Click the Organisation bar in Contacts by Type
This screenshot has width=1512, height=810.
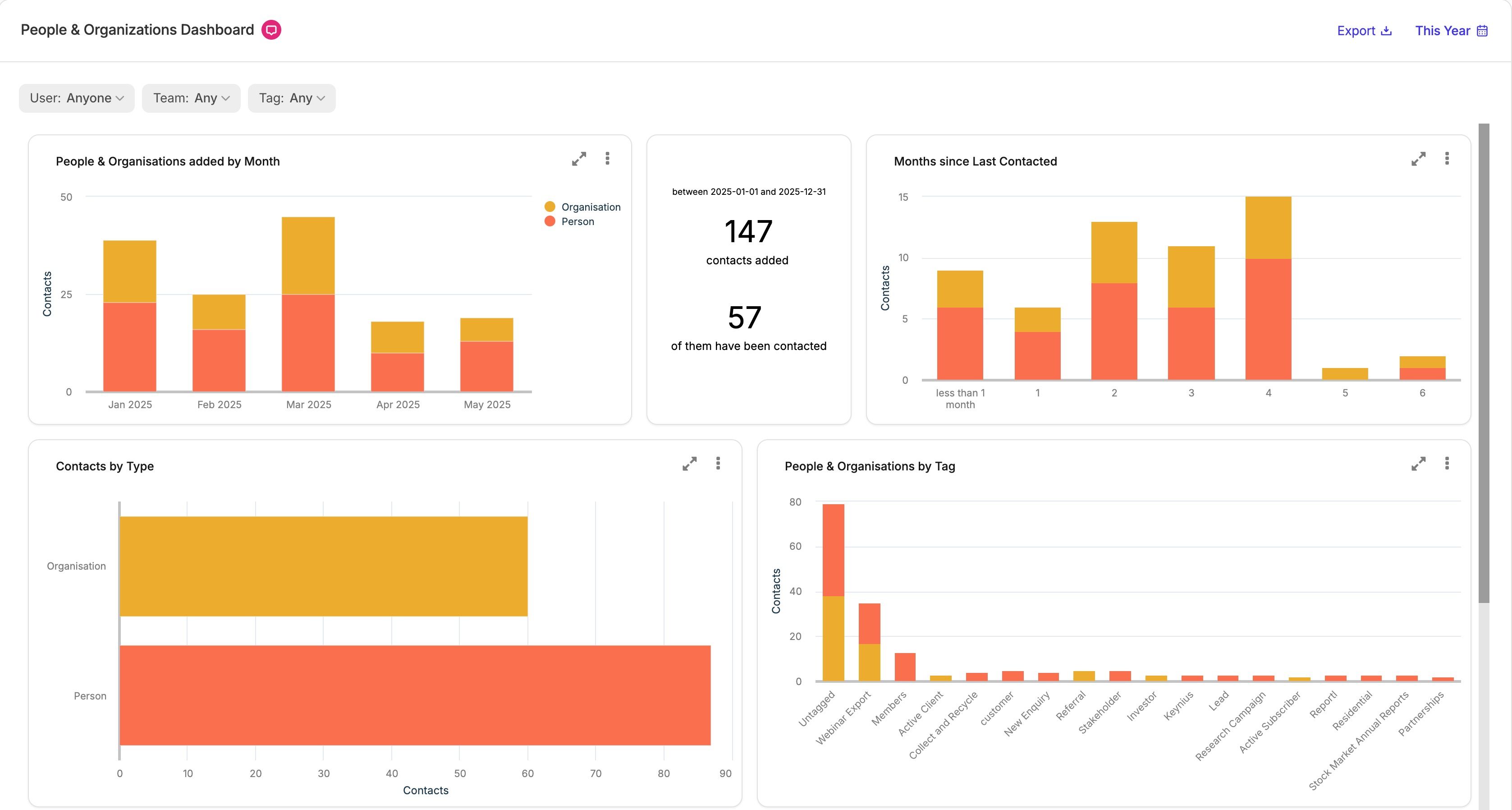tap(323, 566)
